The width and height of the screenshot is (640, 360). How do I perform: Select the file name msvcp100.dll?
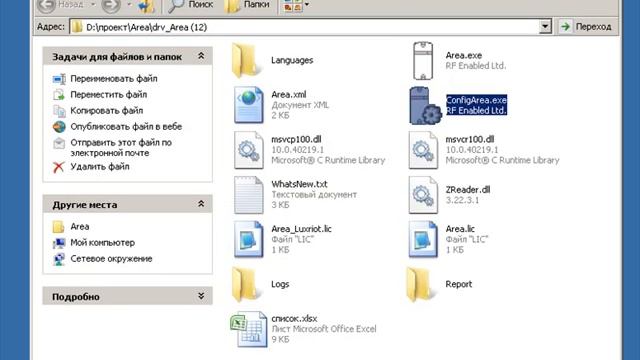point(296,139)
